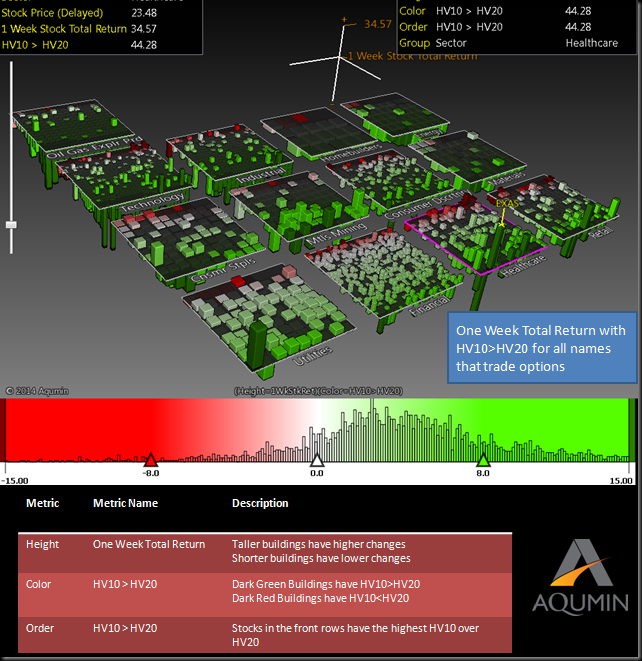Select the red -8.0 triangle marker
The image size is (642, 661).
pyautogui.click(x=150, y=459)
